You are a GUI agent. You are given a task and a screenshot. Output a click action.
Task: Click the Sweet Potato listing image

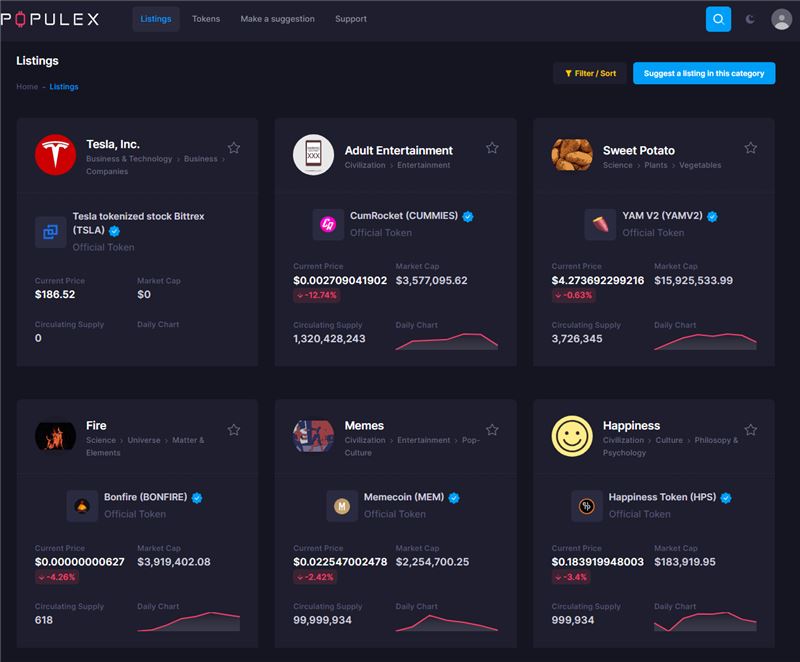pyautogui.click(x=572, y=155)
